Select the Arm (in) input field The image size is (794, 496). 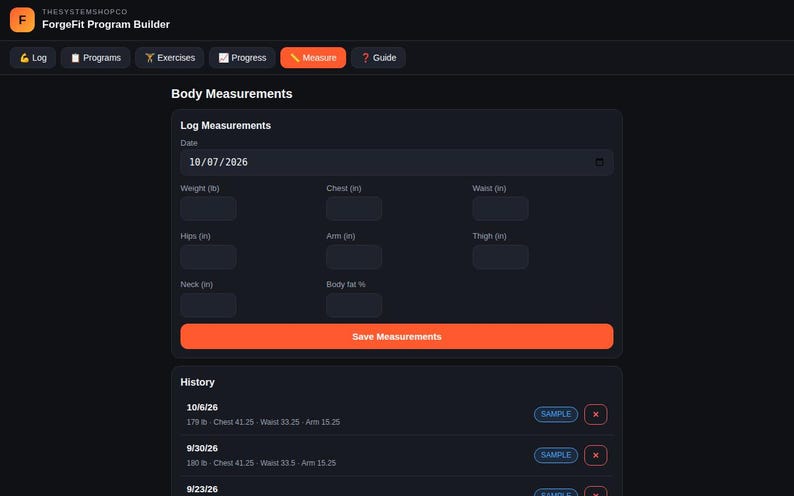click(354, 257)
